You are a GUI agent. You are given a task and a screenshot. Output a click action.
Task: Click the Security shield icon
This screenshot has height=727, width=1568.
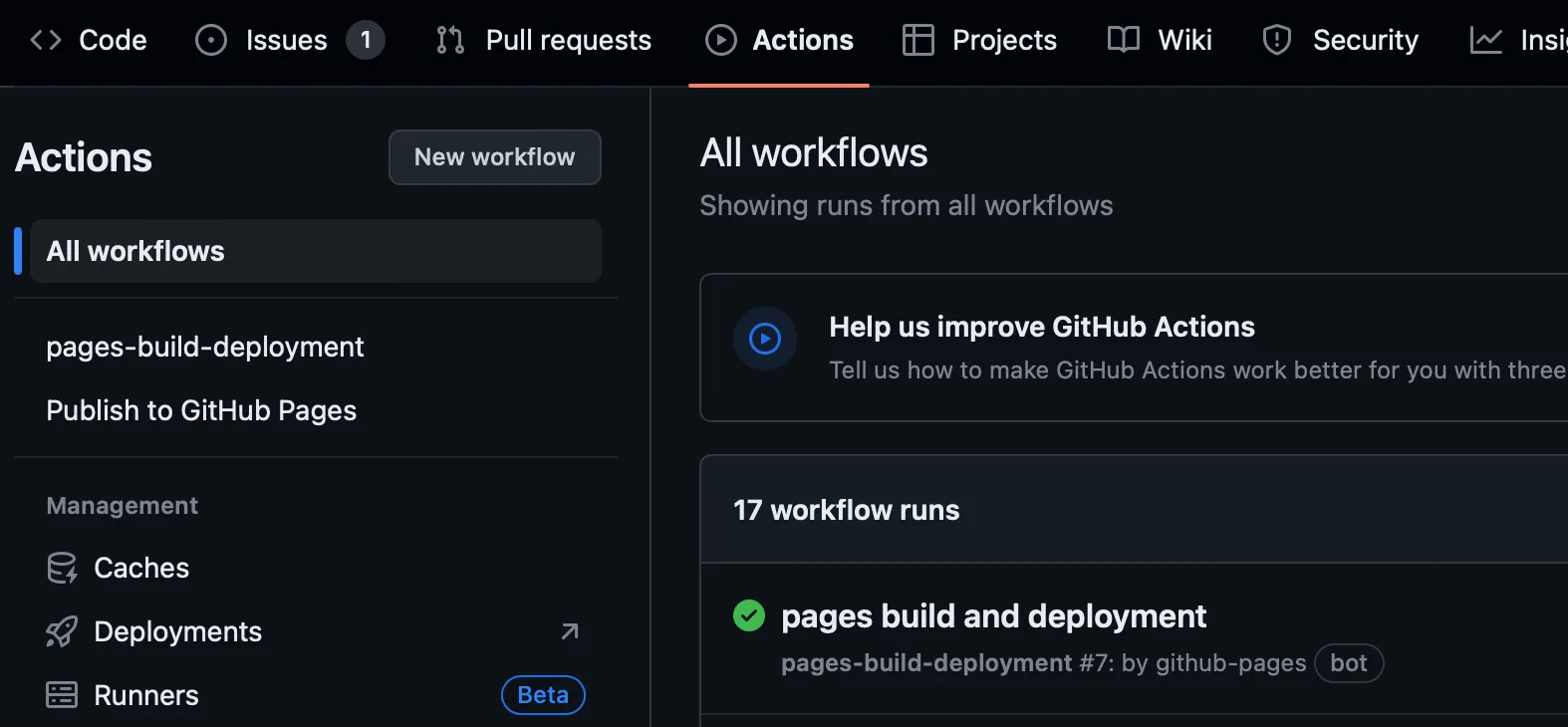pyautogui.click(x=1277, y=40)
